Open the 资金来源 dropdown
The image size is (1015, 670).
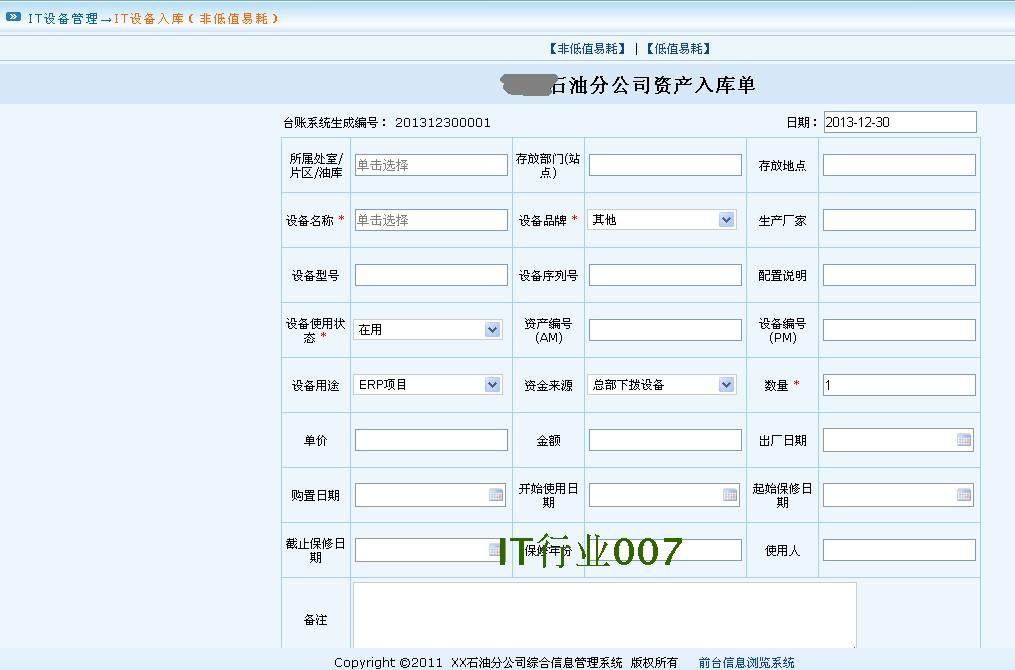coord(726,385)
